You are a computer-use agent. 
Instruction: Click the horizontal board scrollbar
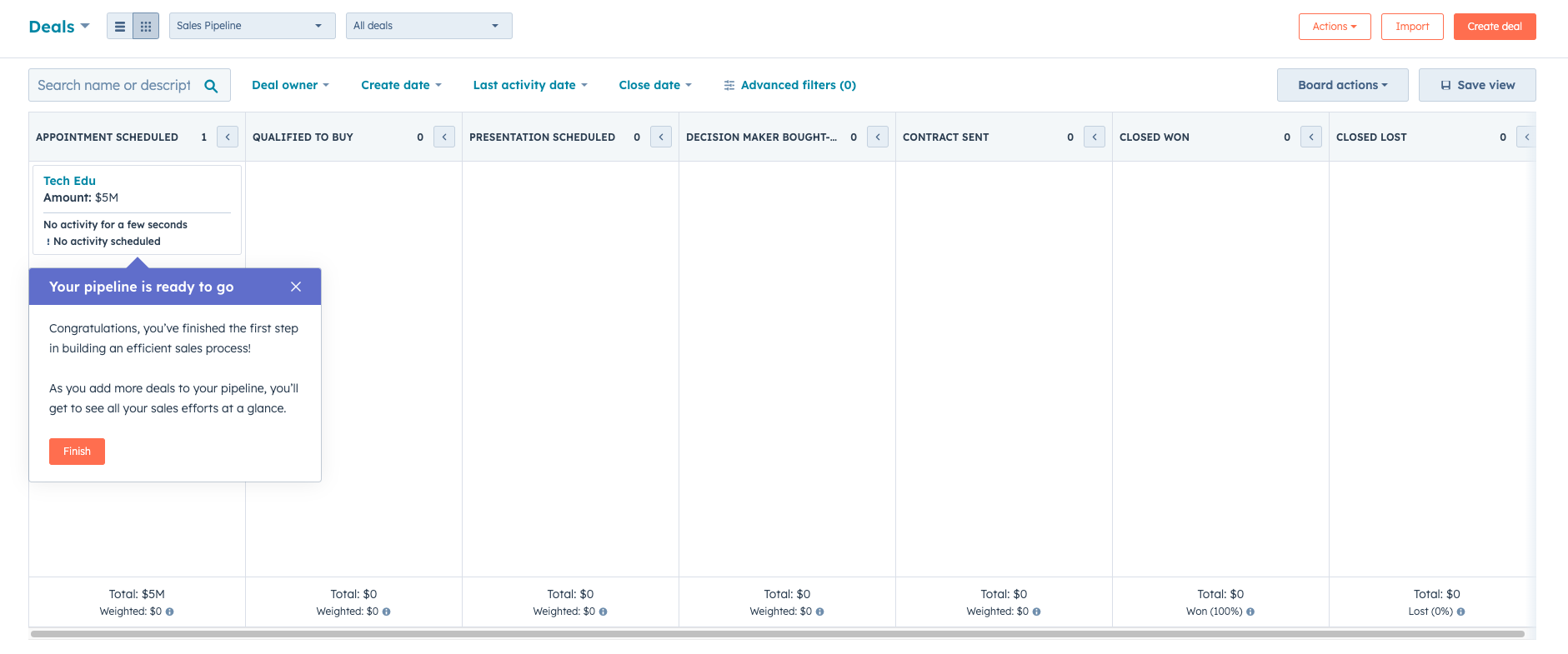(x=777, y=634)
